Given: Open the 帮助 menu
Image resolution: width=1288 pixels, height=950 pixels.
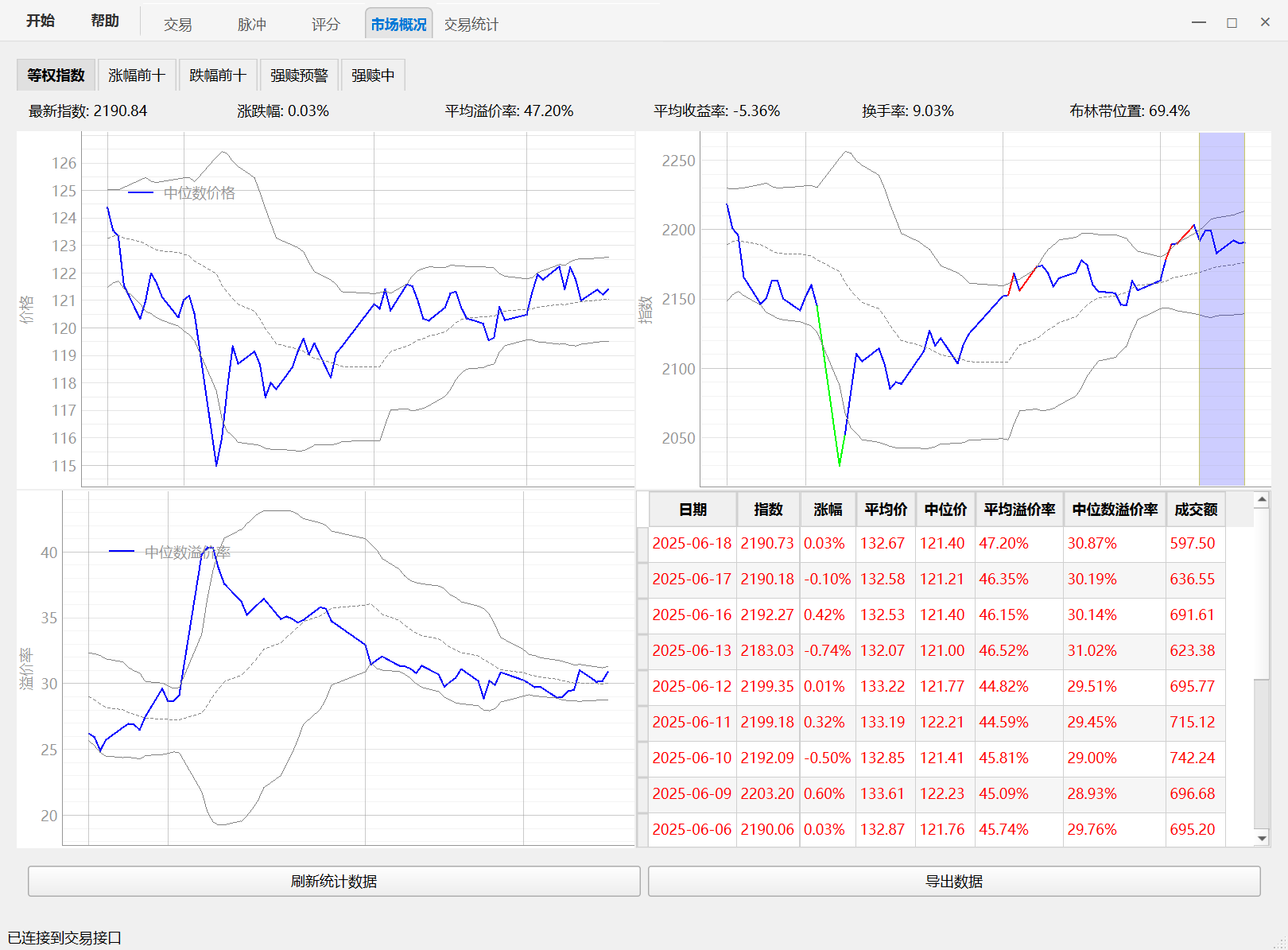Looking at the screenshot, I should tap(104, 21).
